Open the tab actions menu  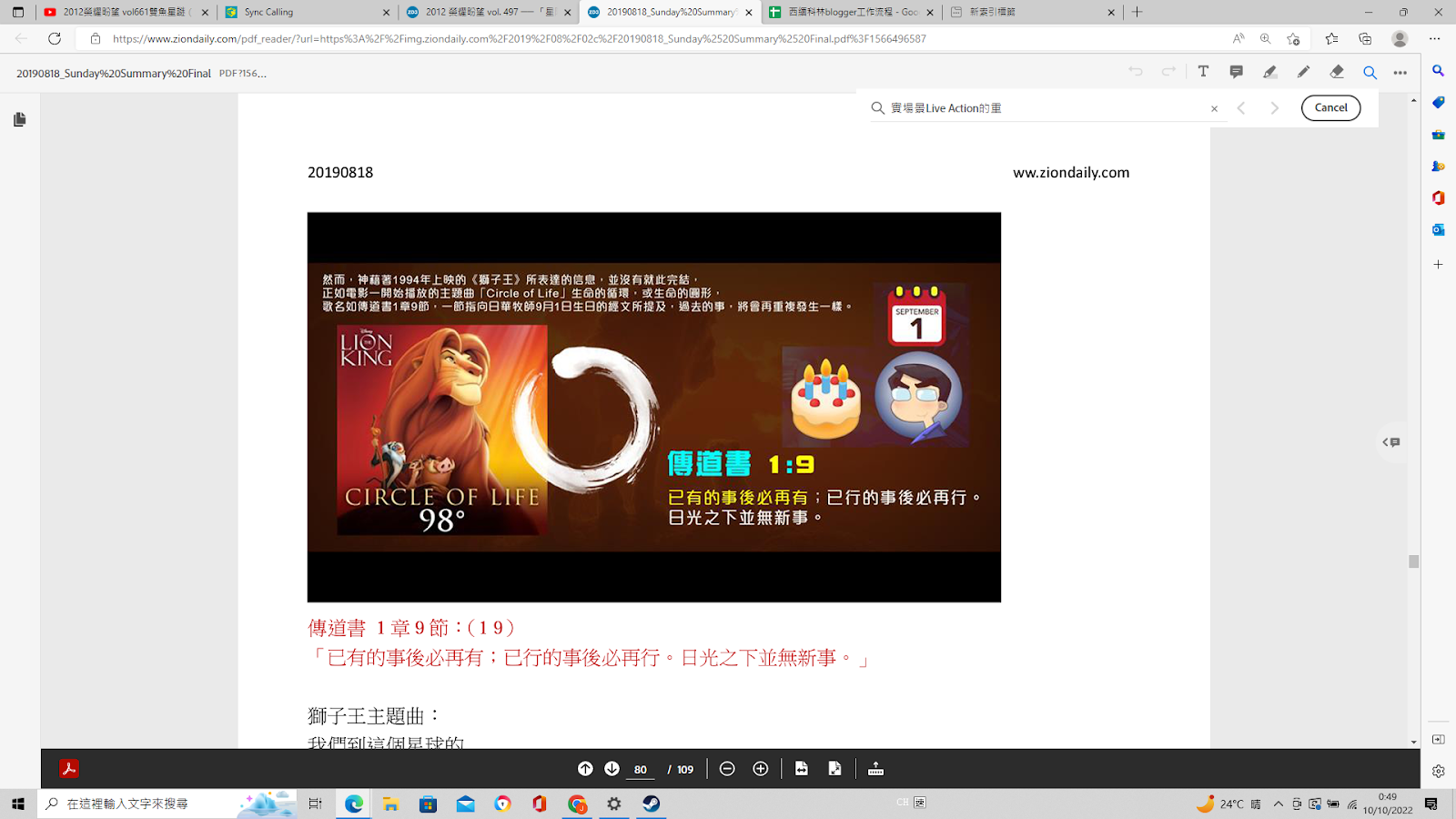pos(17,12)
